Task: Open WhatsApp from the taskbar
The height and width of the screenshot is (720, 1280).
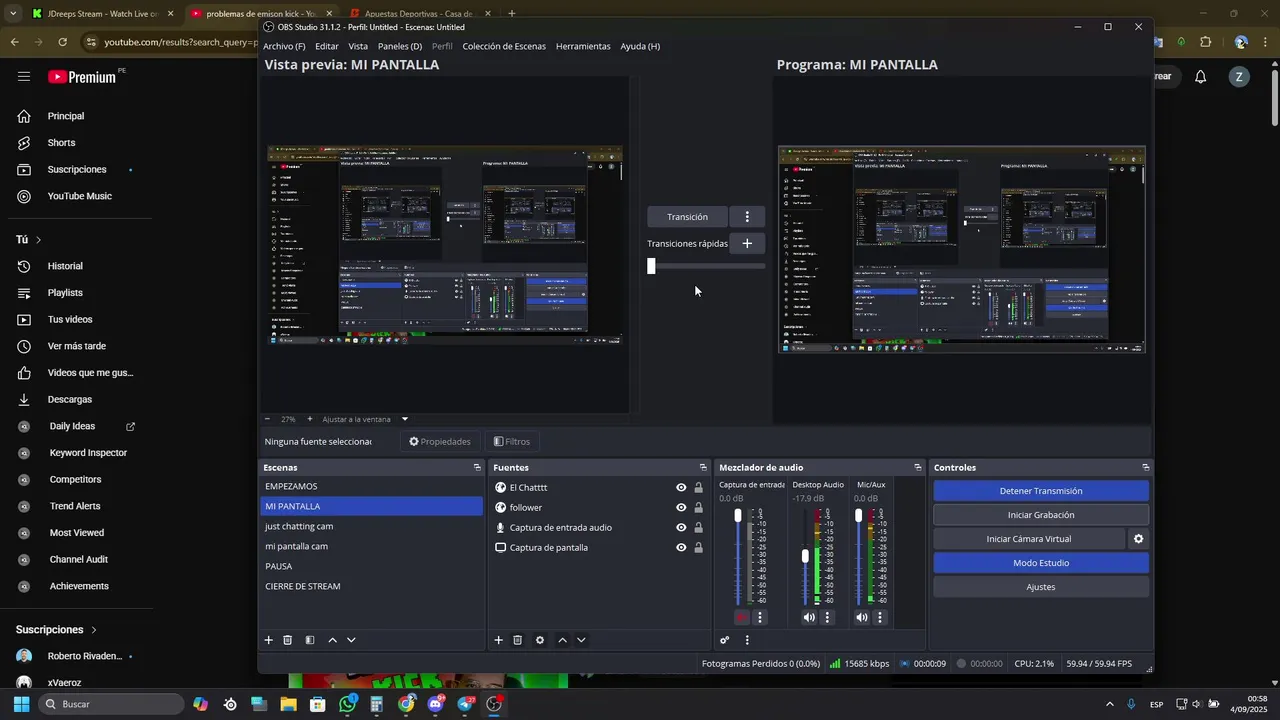Action: click(x=347, y=704)
